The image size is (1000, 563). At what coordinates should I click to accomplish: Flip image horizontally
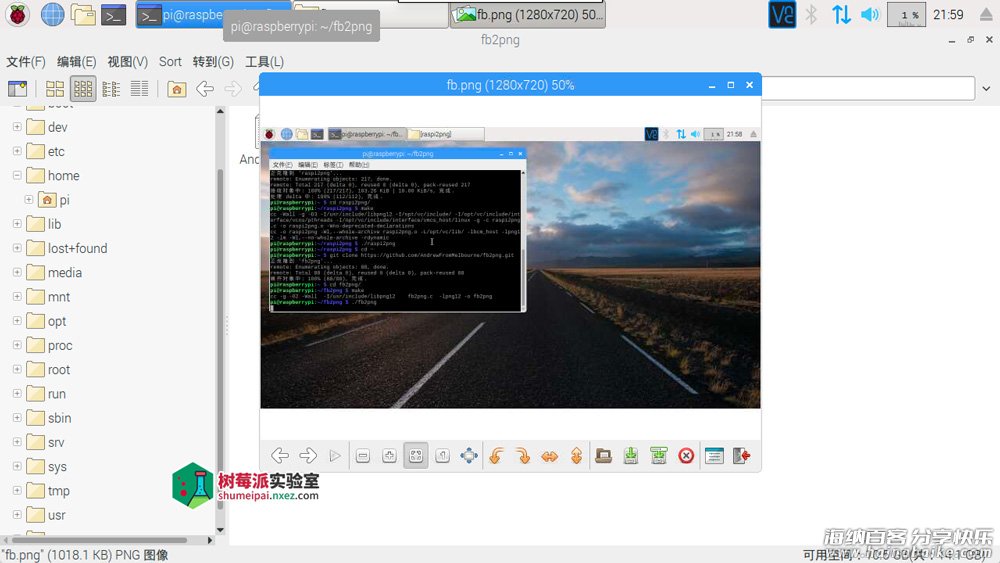coord(549,455)
